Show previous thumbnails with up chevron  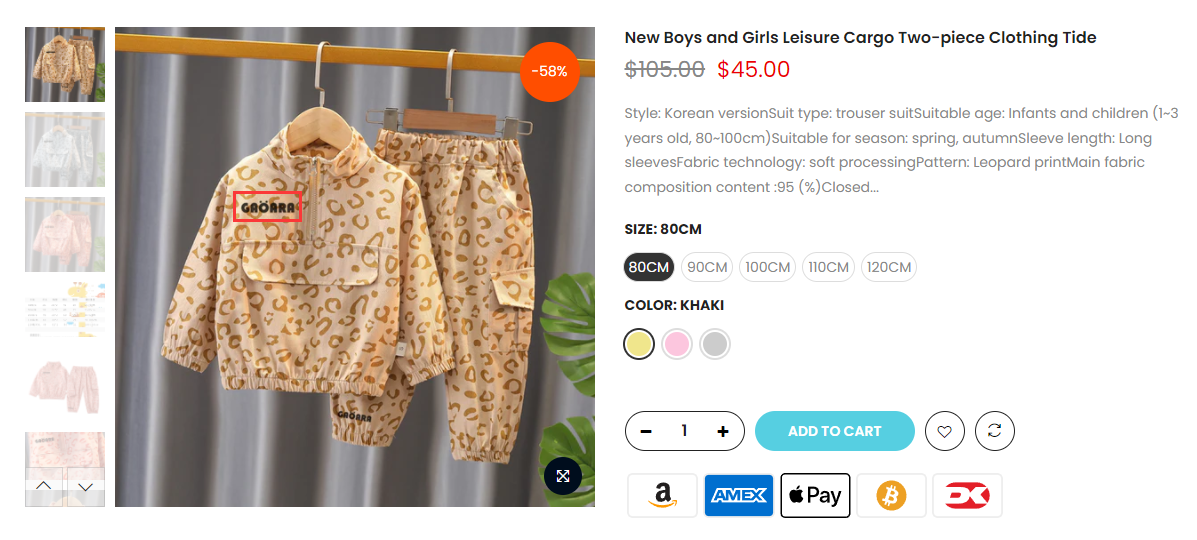(x=44, y=487)
